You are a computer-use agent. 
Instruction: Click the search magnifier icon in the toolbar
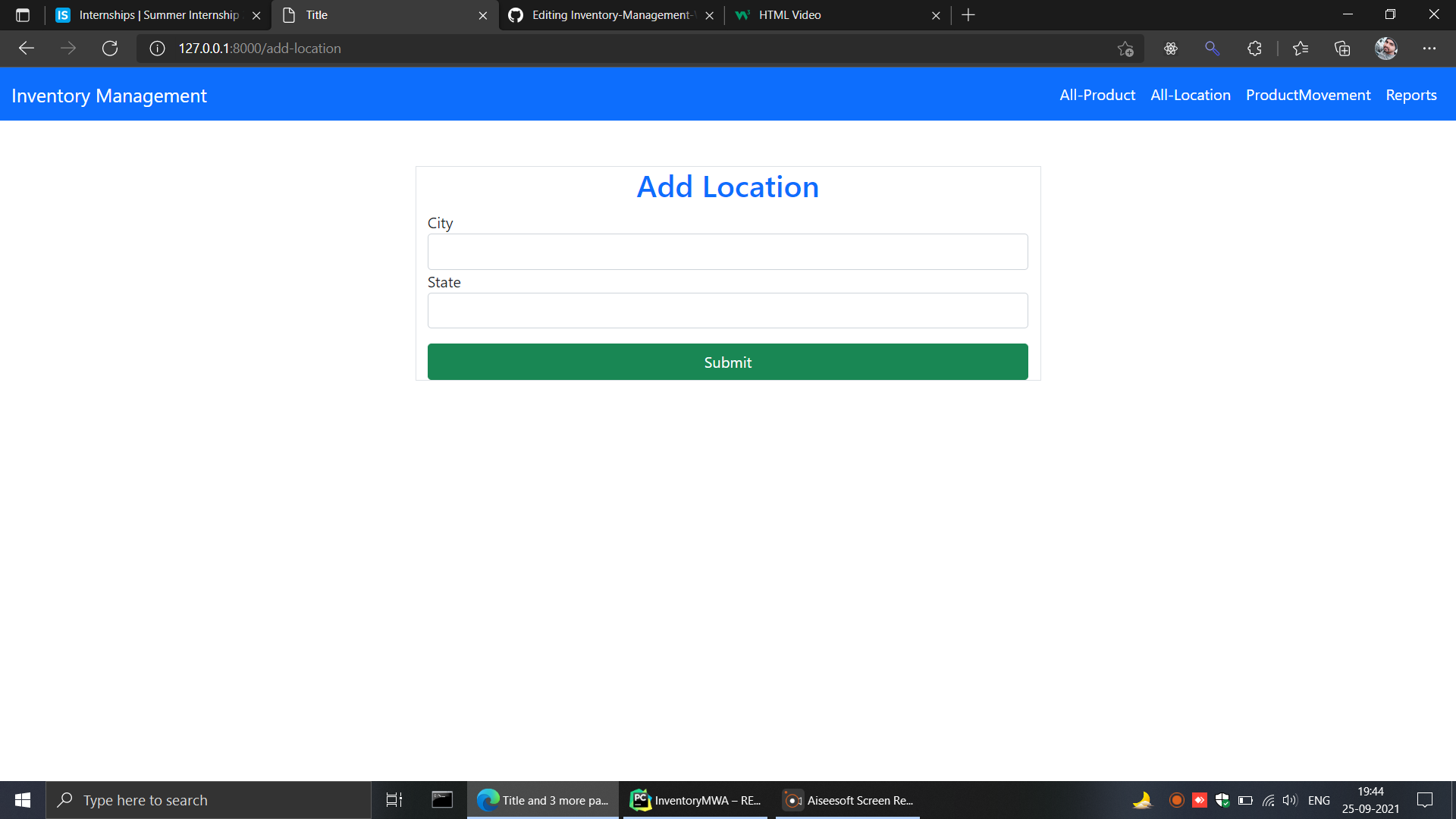tap(1212, 48)
